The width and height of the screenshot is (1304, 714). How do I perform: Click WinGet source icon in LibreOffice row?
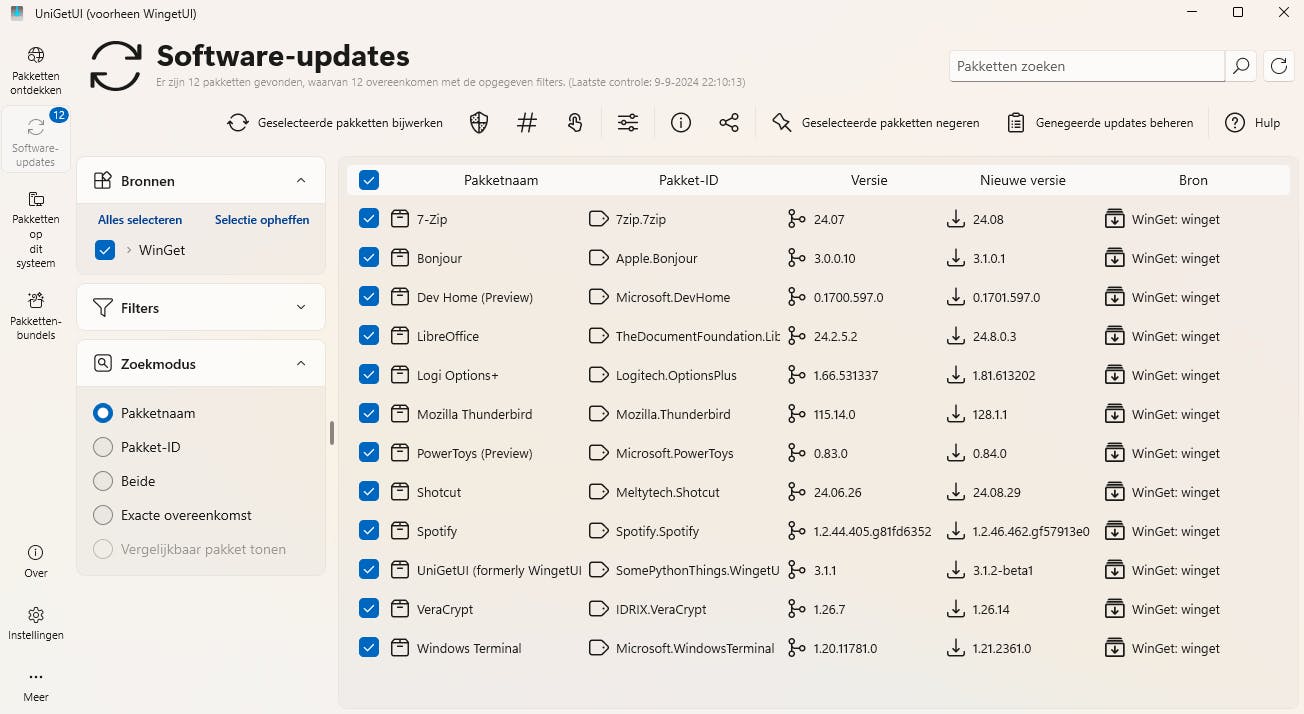click(x=1114, y=336)
